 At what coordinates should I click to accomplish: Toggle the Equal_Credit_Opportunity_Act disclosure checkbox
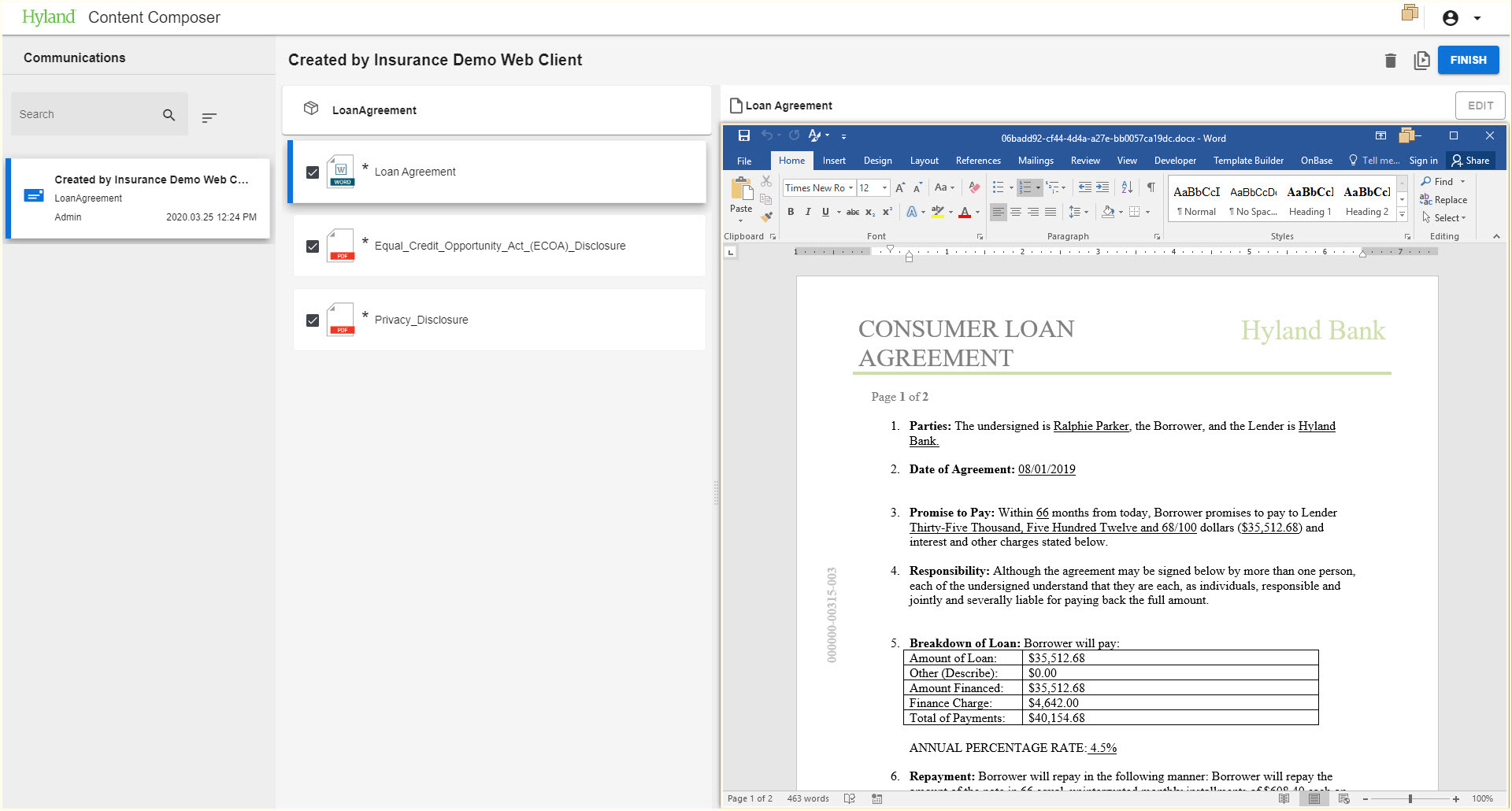point(313,246)
